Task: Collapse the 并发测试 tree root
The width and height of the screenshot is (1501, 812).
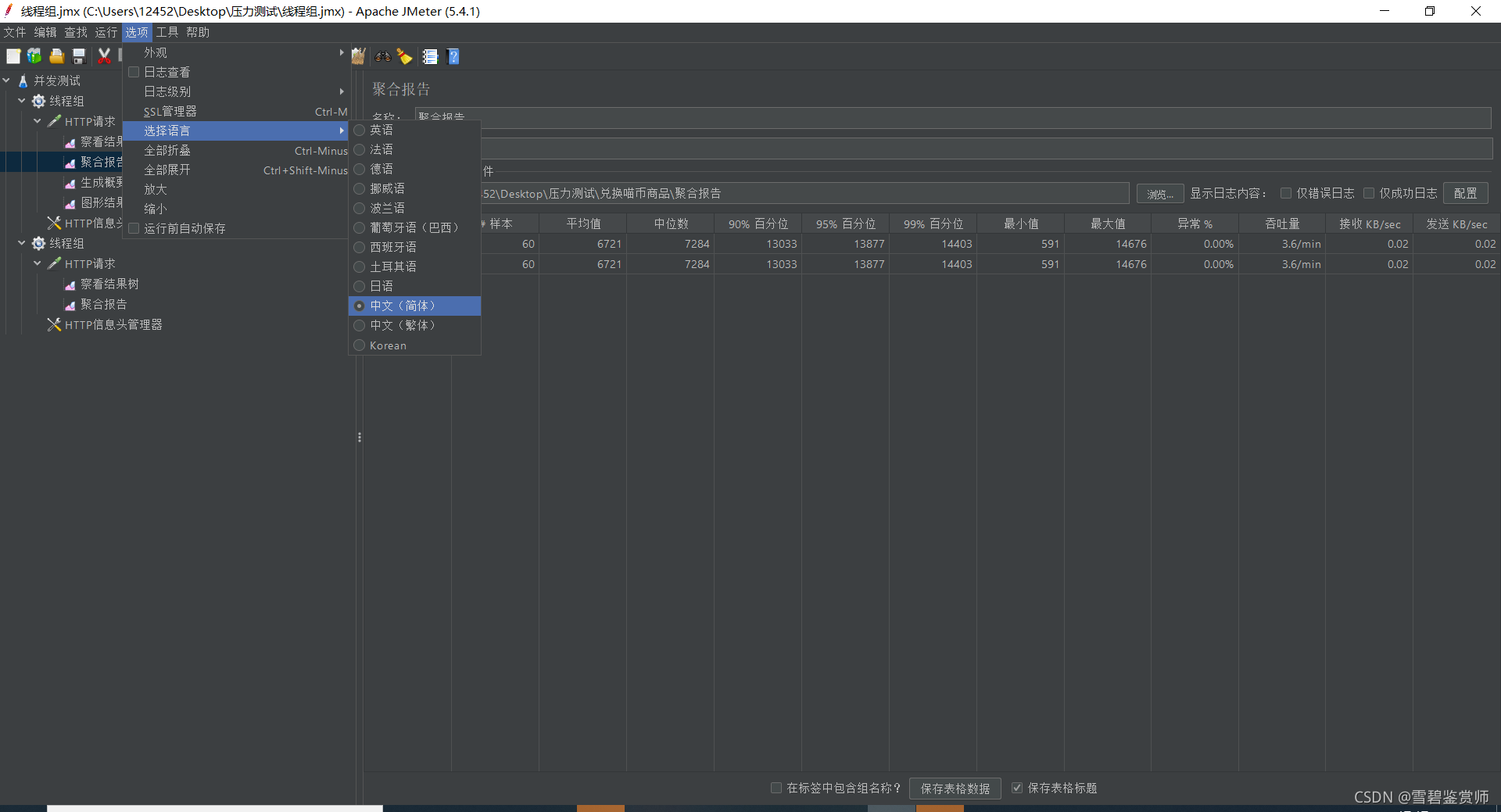Action: coord(6,80)
